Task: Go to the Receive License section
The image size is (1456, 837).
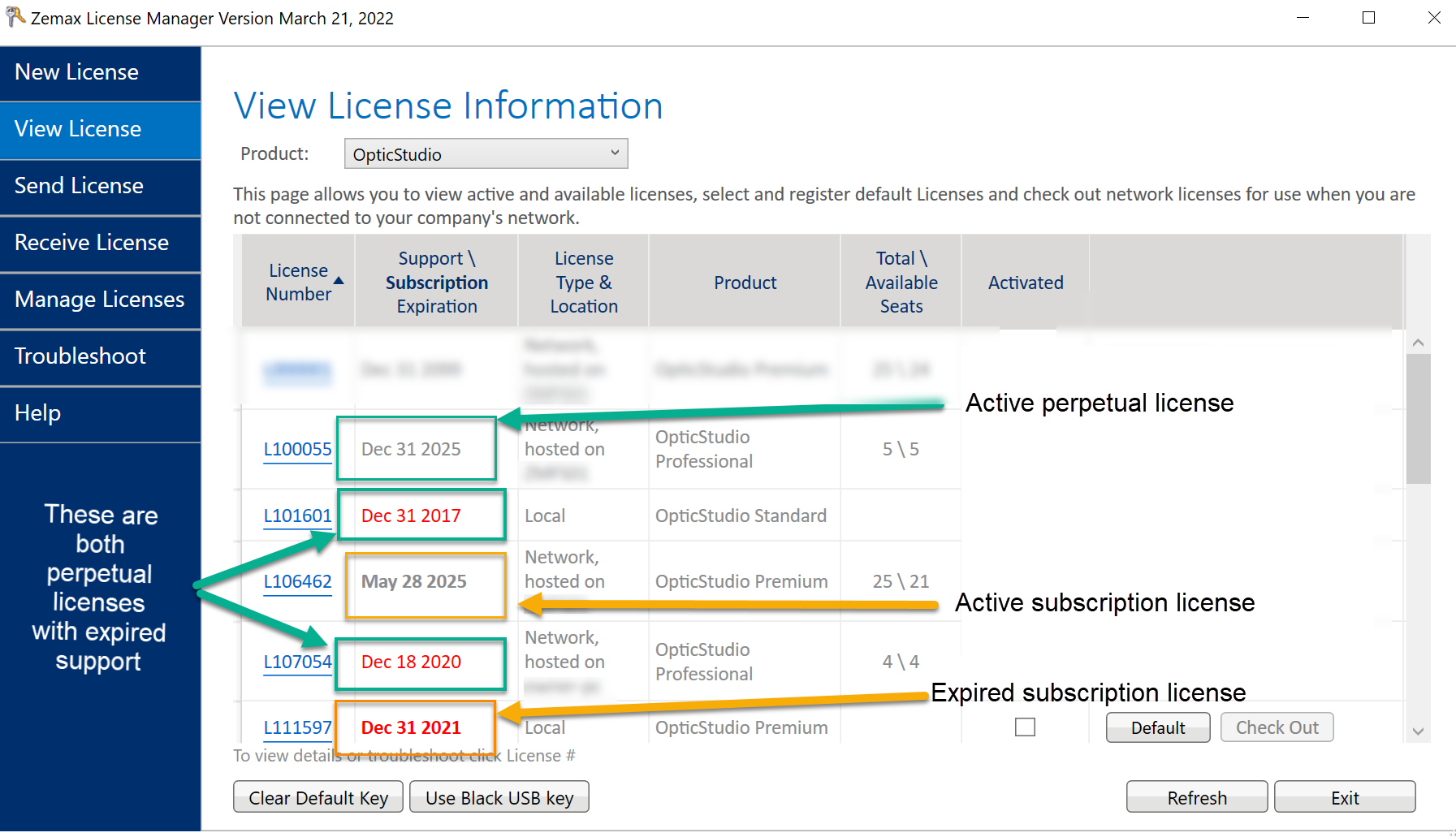Action: click(x=101, y=244)
